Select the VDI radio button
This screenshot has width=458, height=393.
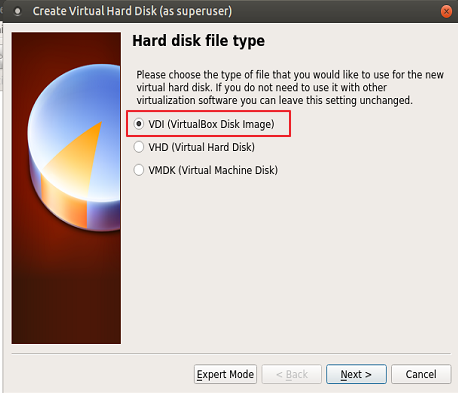(139, 124)
